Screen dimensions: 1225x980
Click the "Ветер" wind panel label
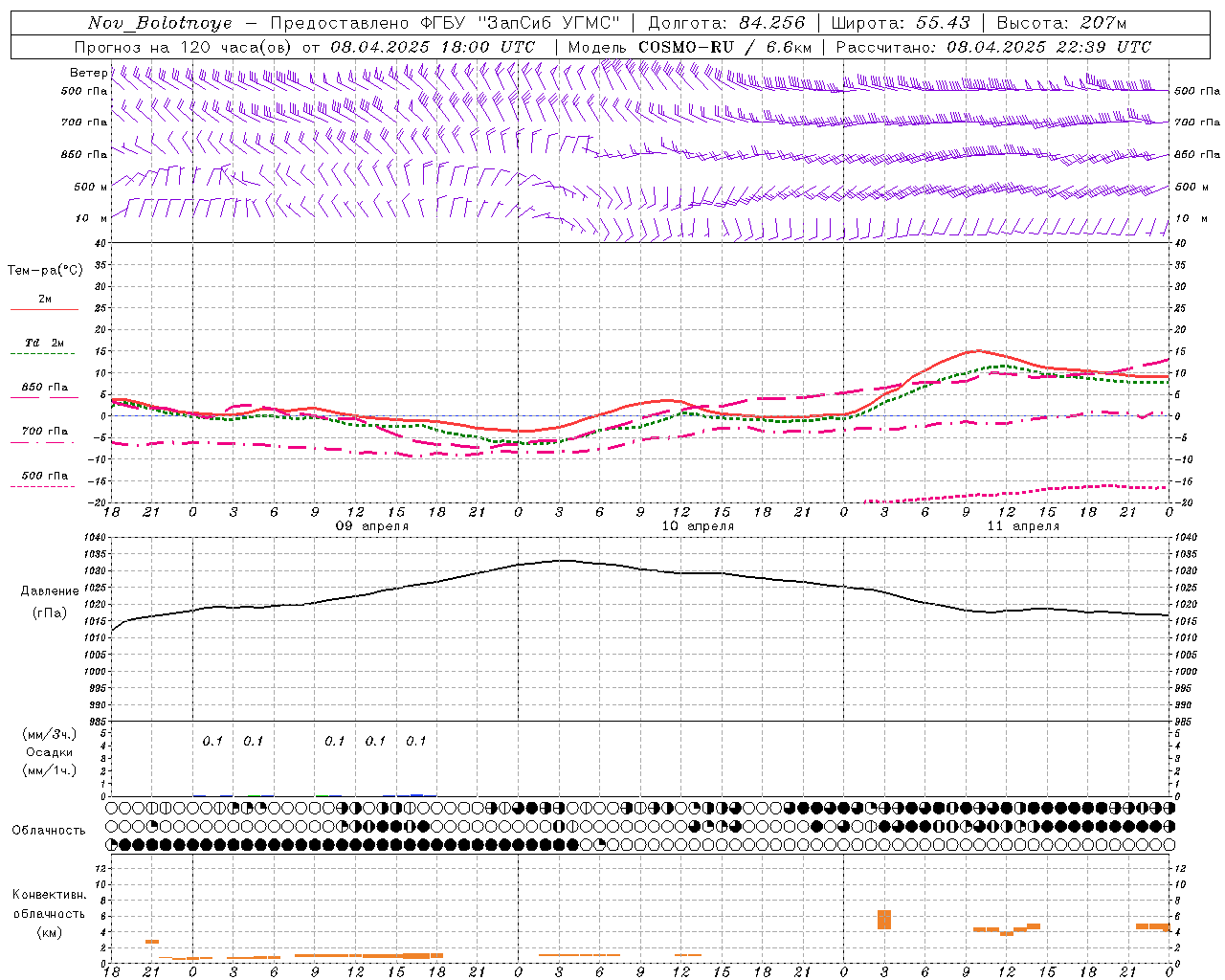pyautogui.click(x=88, y=73)
